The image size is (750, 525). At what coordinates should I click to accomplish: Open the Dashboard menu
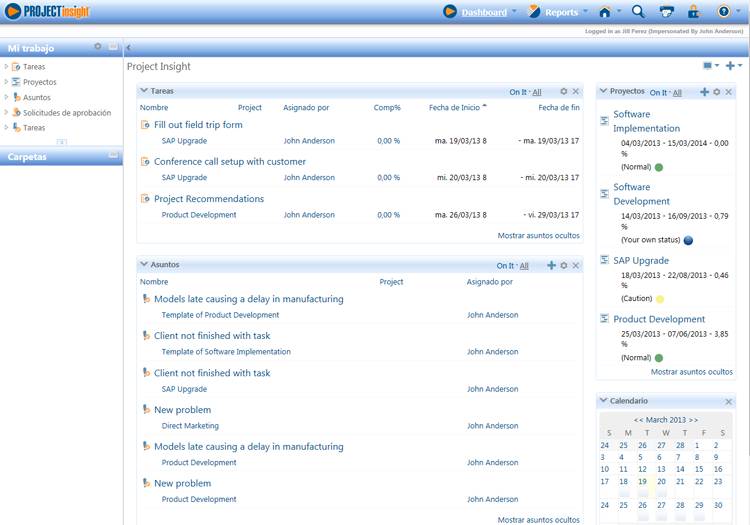point(484,12)
